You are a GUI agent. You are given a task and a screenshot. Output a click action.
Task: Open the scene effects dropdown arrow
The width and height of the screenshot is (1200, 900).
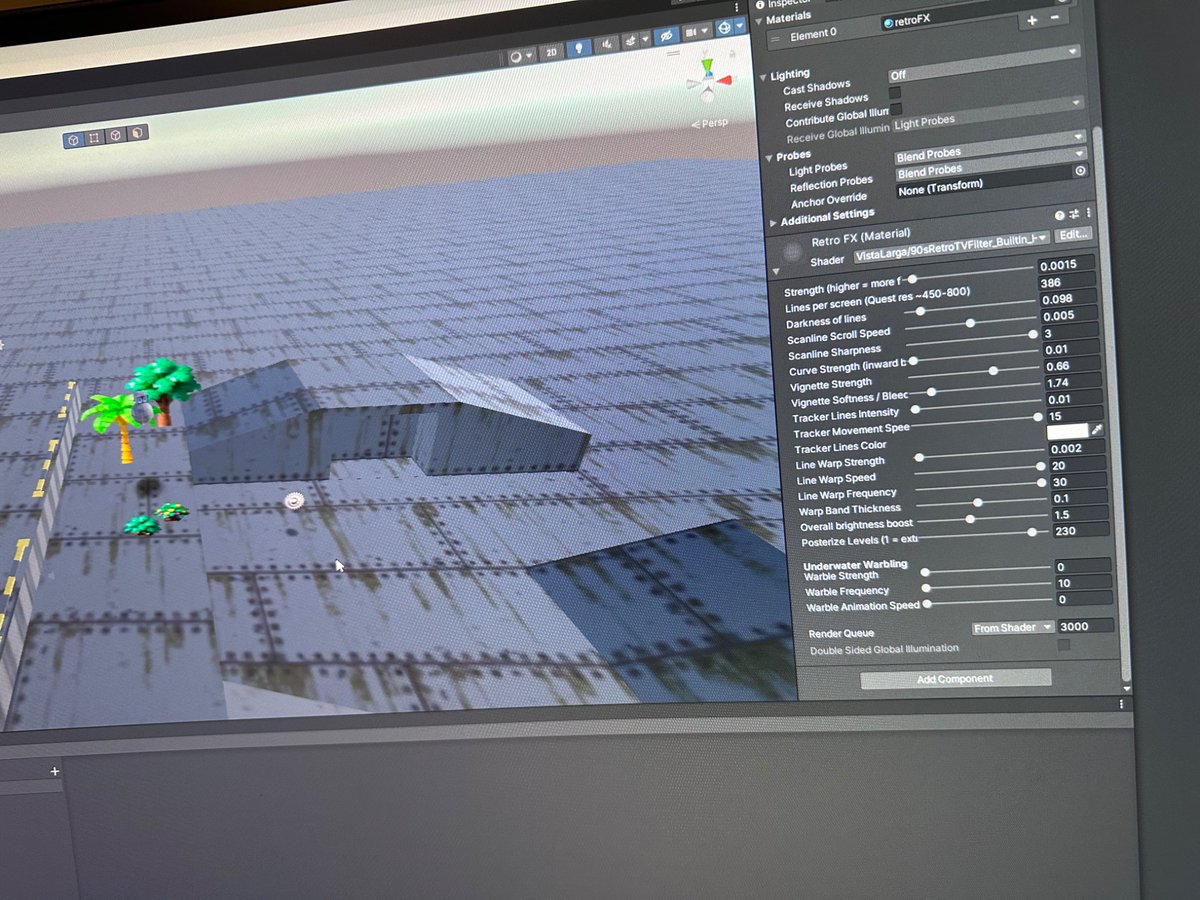645,39
